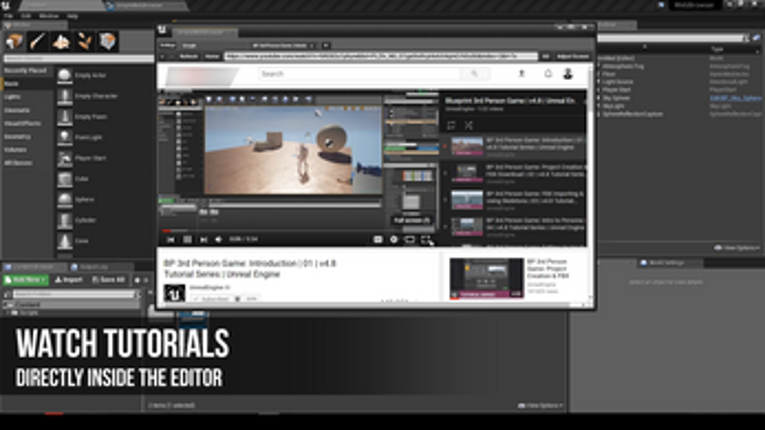This screenshot has width=765, height=430.
Task: Switch video to theater mode
Action: 409,240
